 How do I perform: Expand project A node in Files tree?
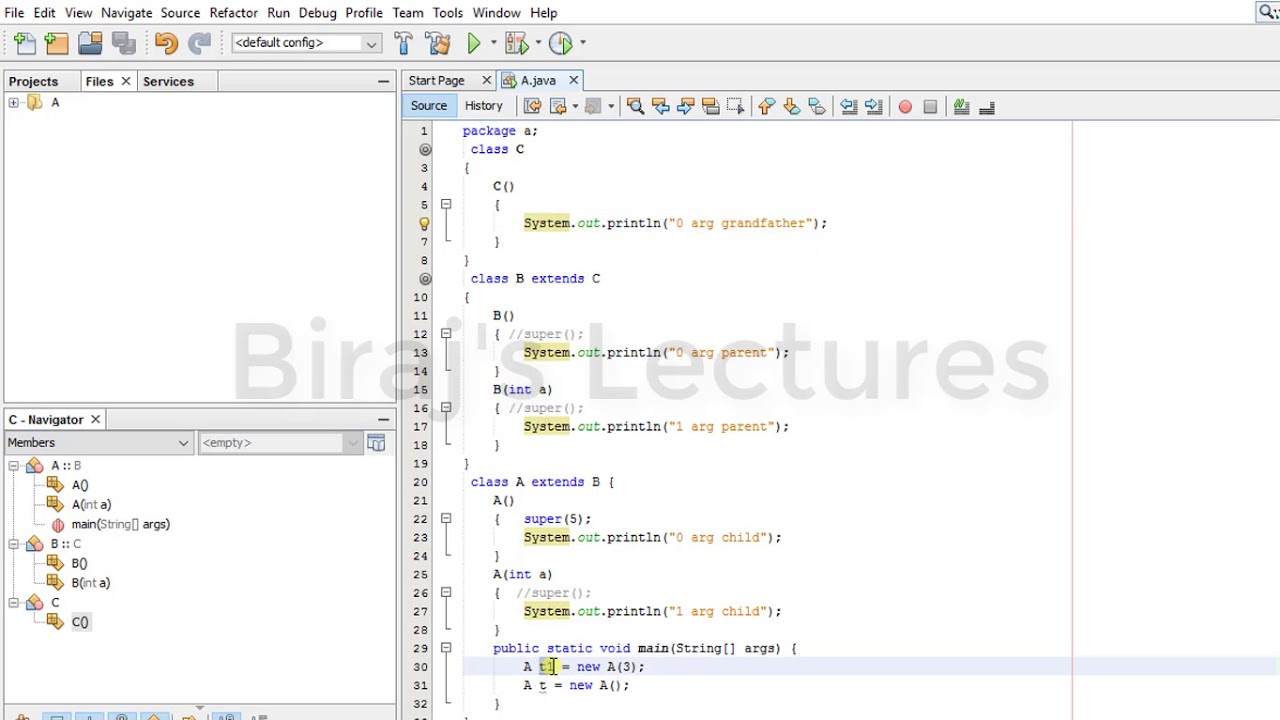pos(13,103)
